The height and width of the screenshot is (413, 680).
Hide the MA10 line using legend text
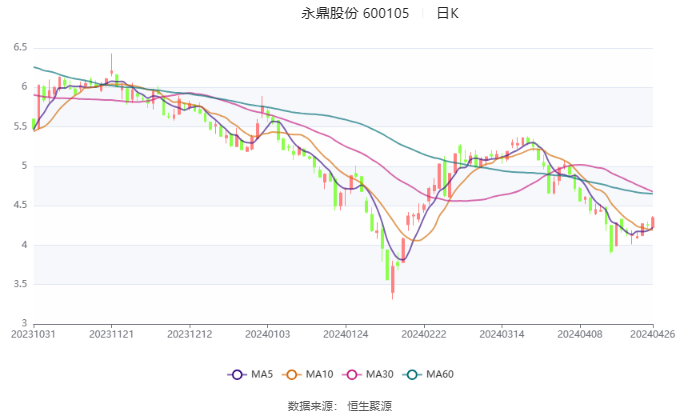coord(320,374)
